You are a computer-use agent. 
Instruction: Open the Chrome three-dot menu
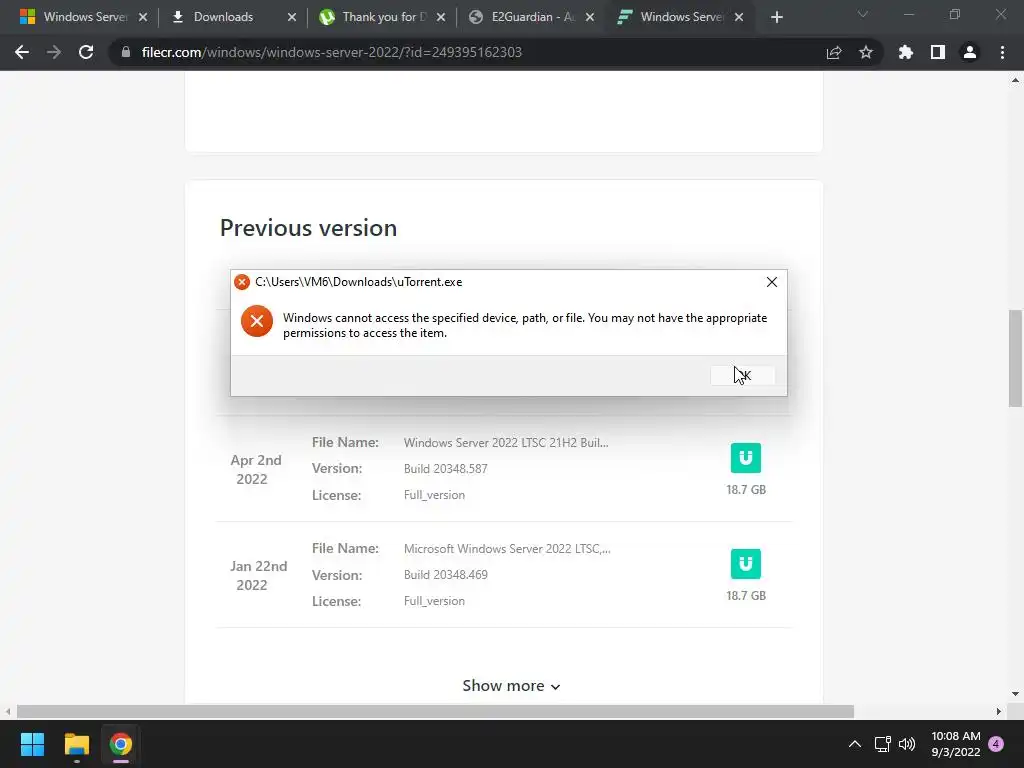pyautogui.click(x=1002, y=52)
